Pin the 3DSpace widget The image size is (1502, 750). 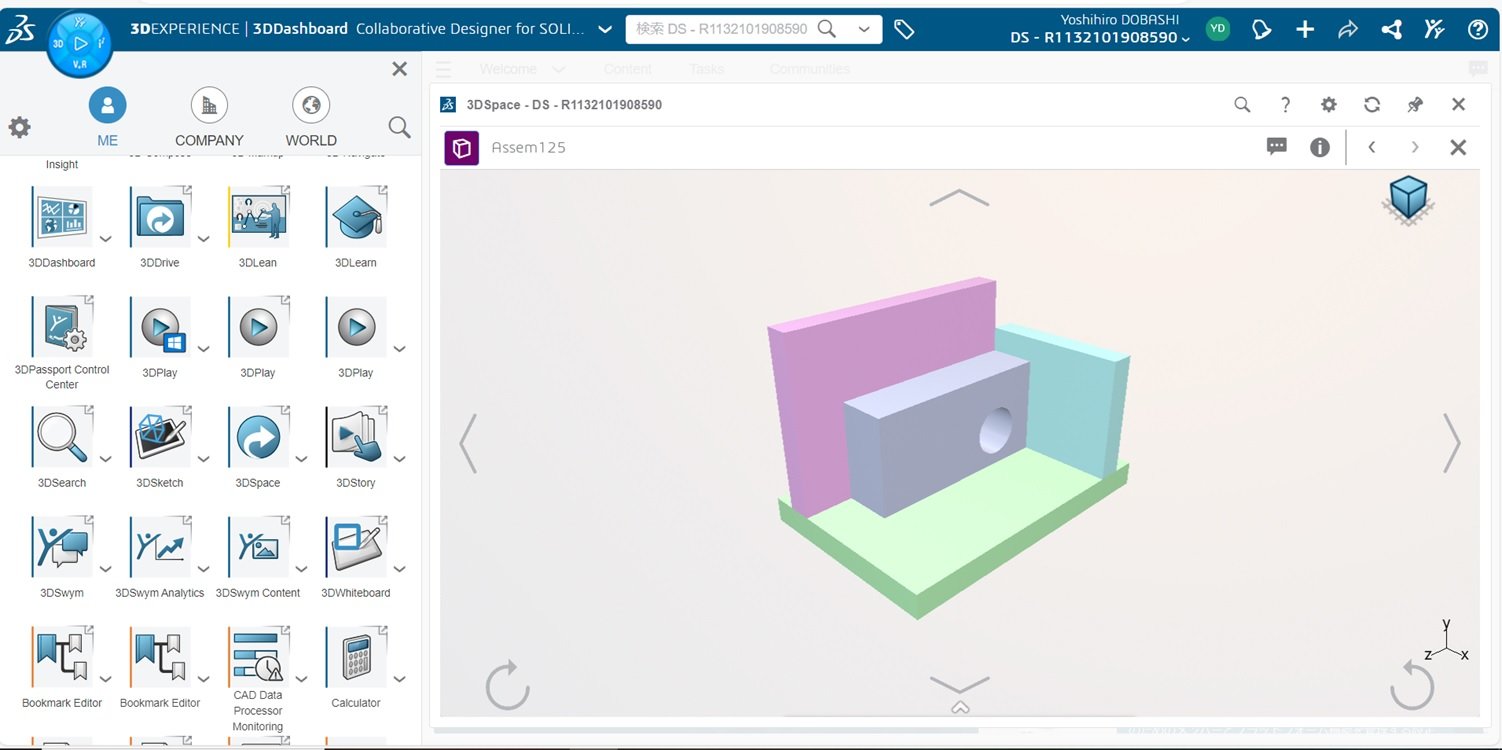(1415, 104)
